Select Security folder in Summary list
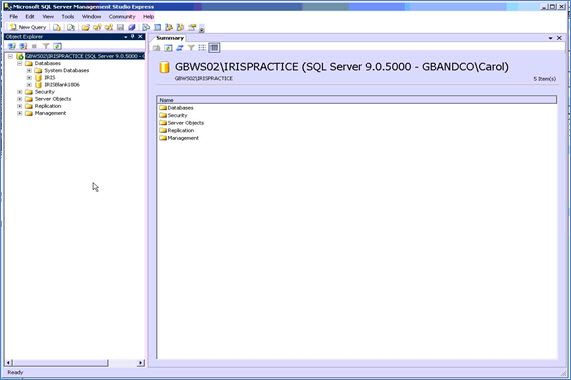 173,115
